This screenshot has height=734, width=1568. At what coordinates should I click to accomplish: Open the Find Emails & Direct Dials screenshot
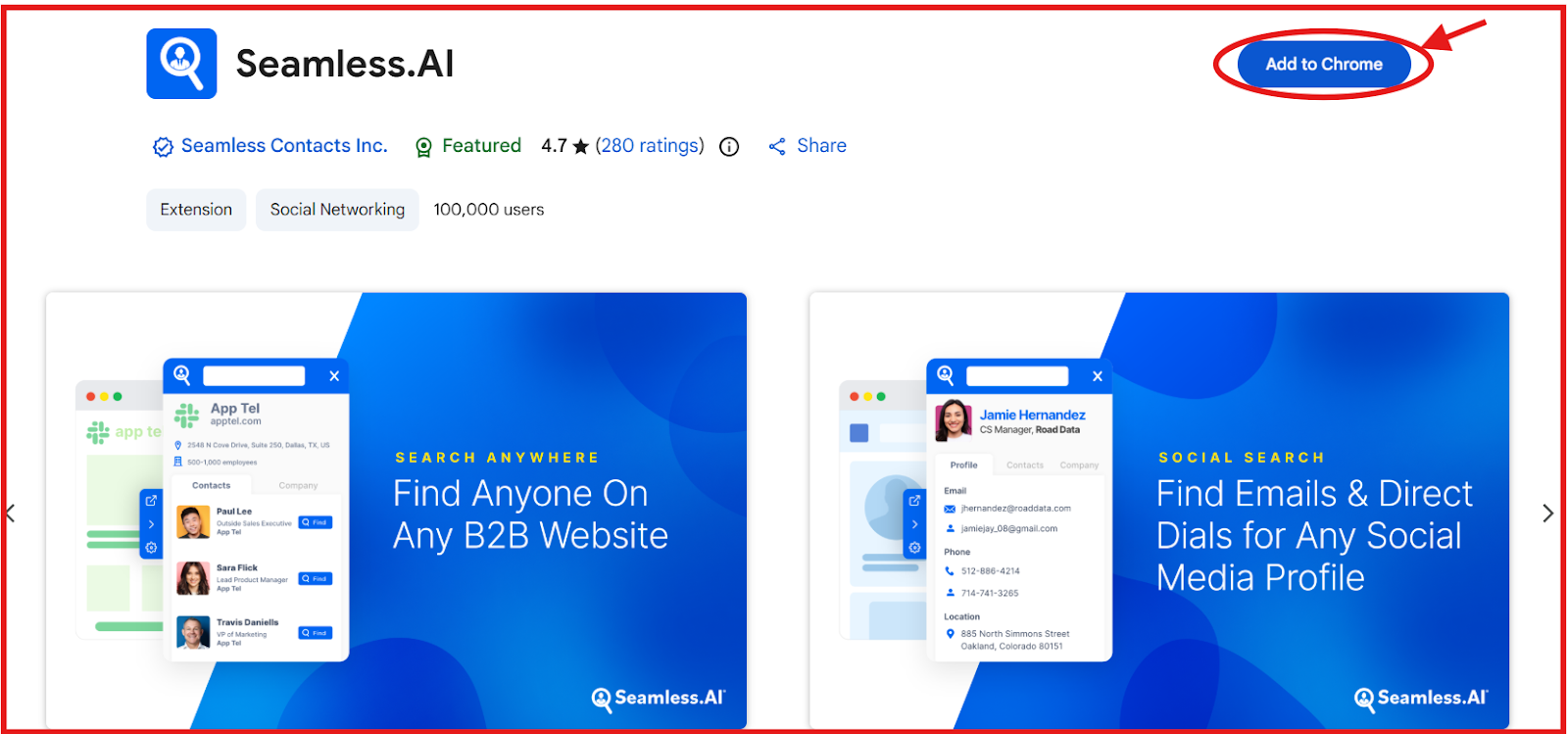pyautogui.click(x=1159, y=511)
